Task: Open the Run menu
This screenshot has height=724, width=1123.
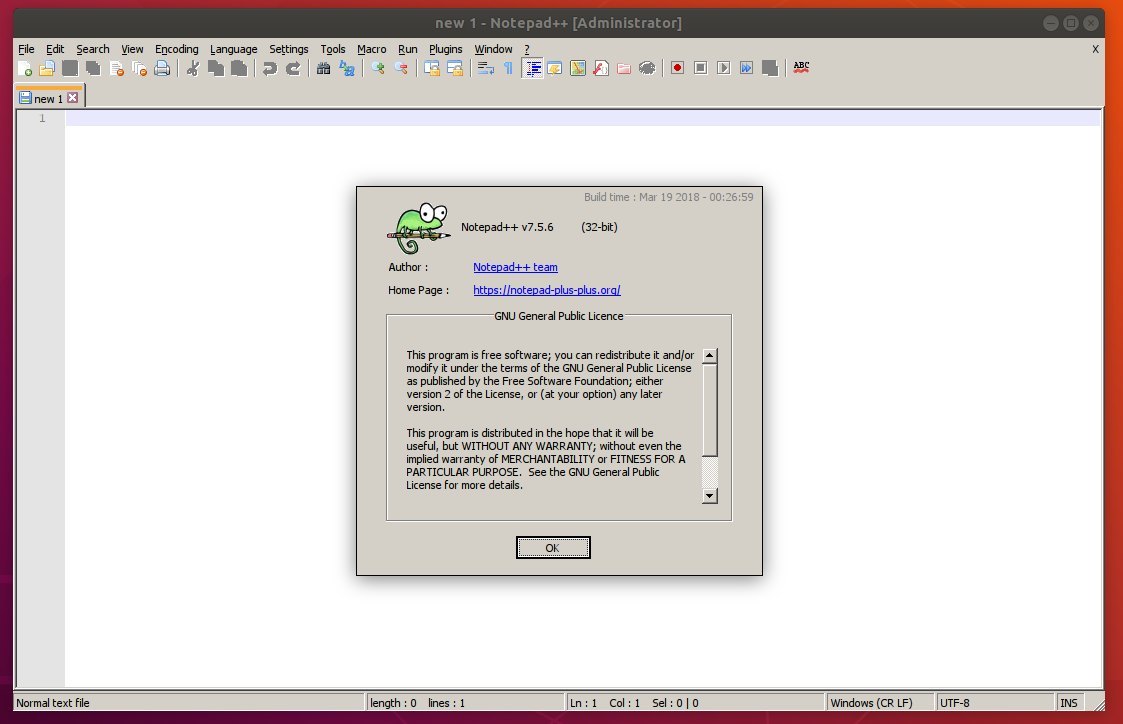Action: click(408, 49)
